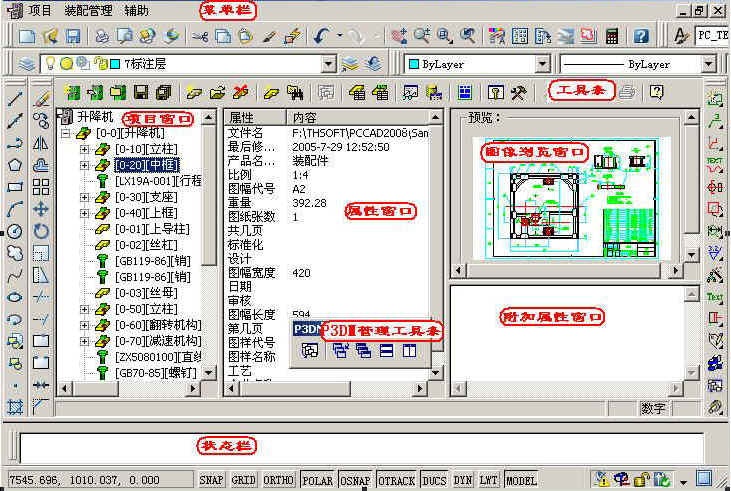The width and height of the screenshot is (731, 491).
Task: Collapse the [0-0][升降机] root node
Action: [67, 132]
